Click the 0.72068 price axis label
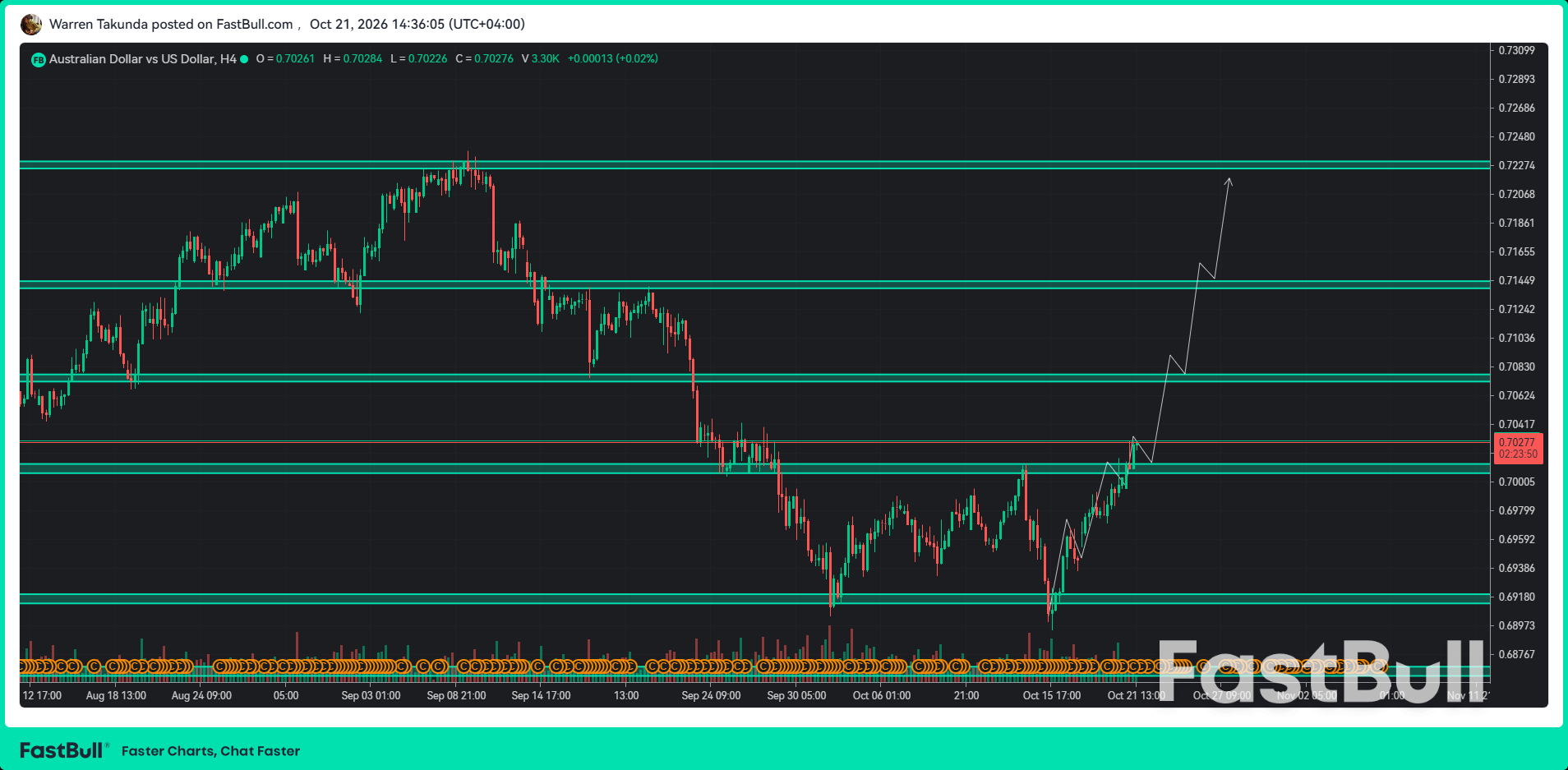The image size is (1568, 770). pos(1517,194)
